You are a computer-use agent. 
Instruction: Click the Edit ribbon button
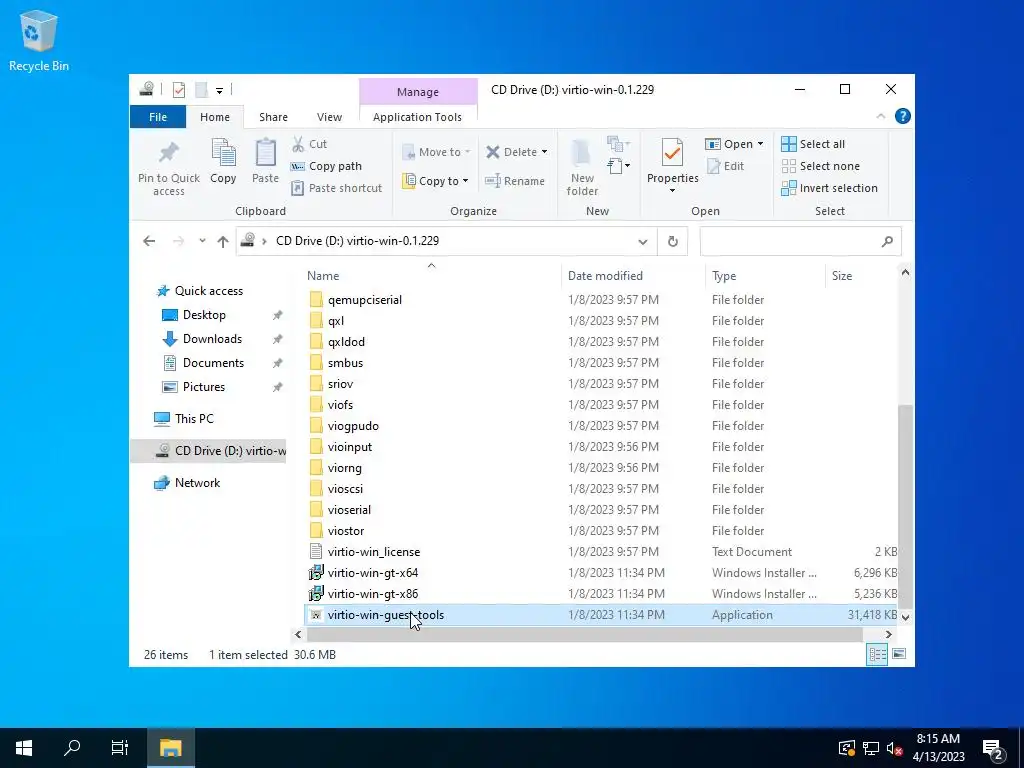click(x=726, y=166)
